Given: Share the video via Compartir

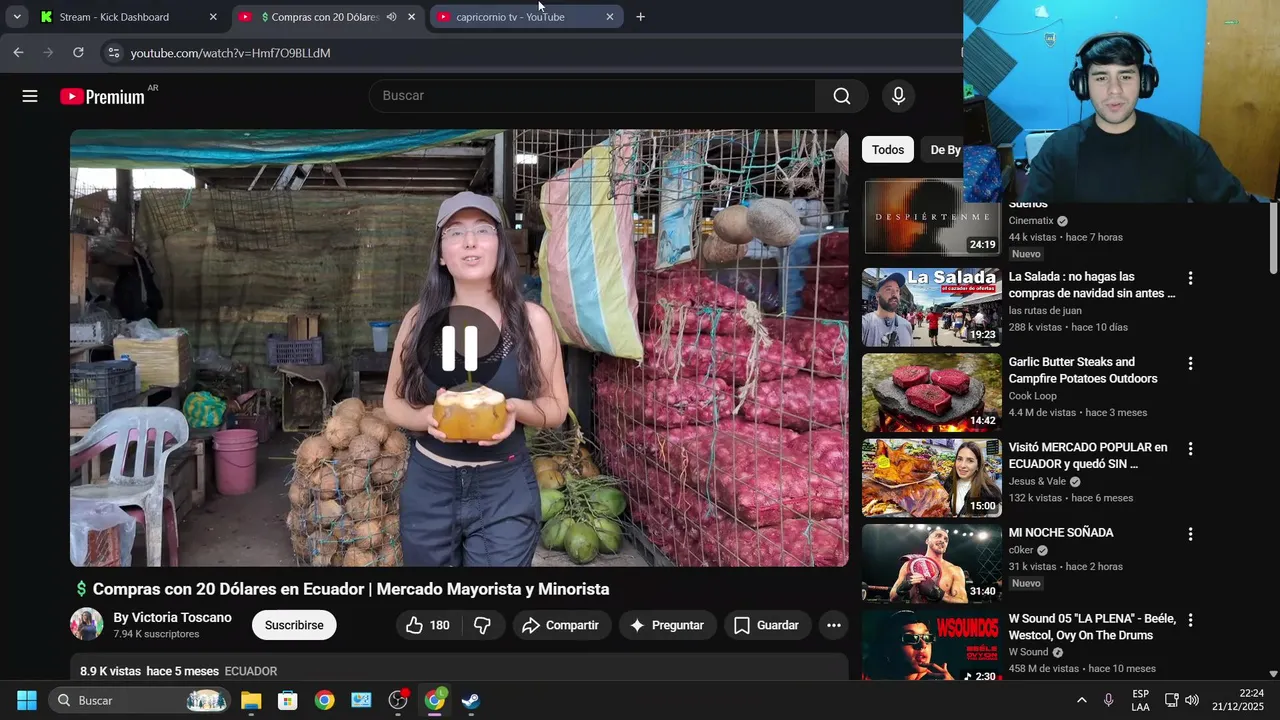Looking at the screenshot, I should 562,625.
